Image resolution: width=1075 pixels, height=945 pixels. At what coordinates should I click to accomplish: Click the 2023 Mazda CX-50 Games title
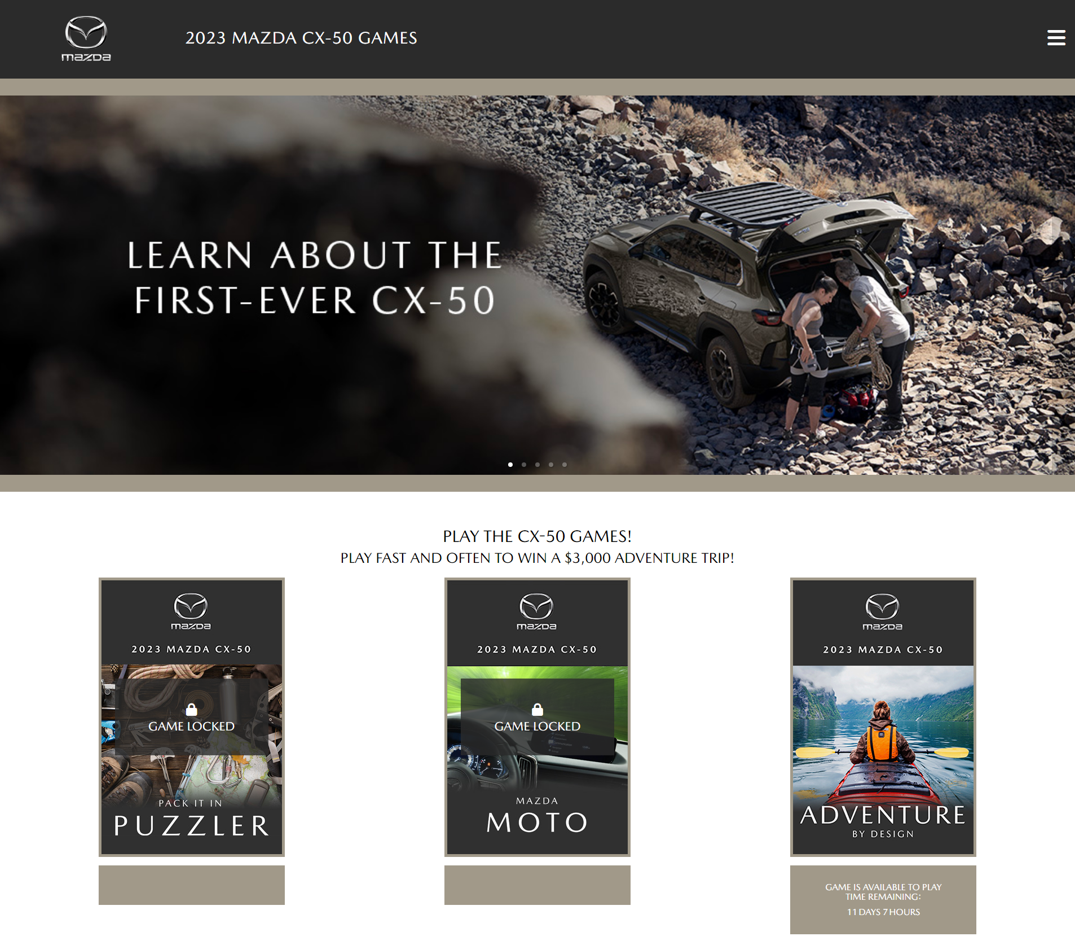click(301, 38)
